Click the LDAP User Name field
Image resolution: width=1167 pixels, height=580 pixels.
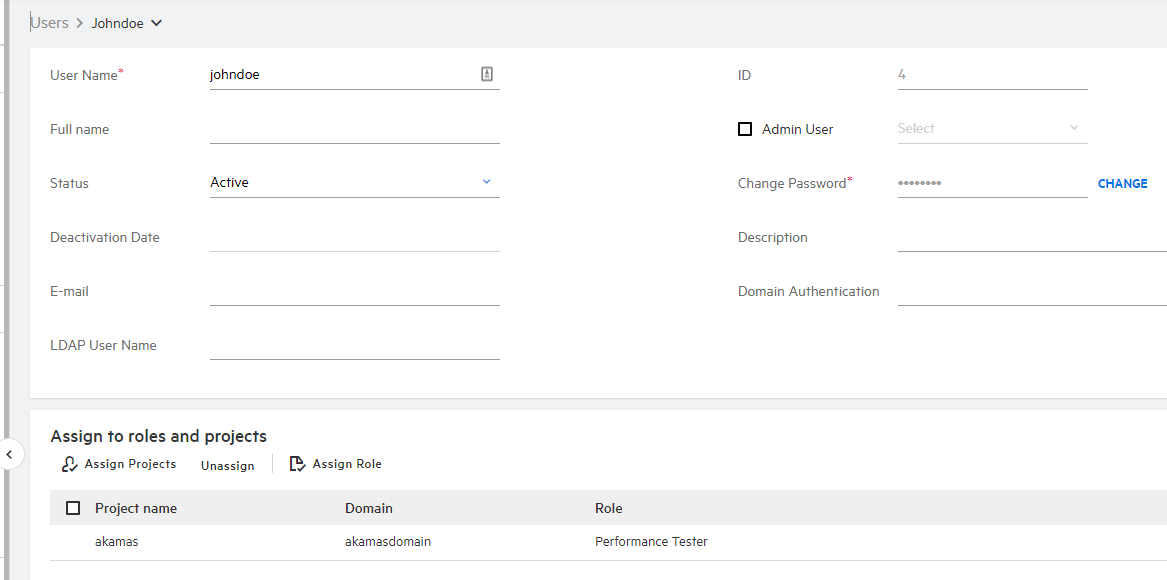[354, 345]
